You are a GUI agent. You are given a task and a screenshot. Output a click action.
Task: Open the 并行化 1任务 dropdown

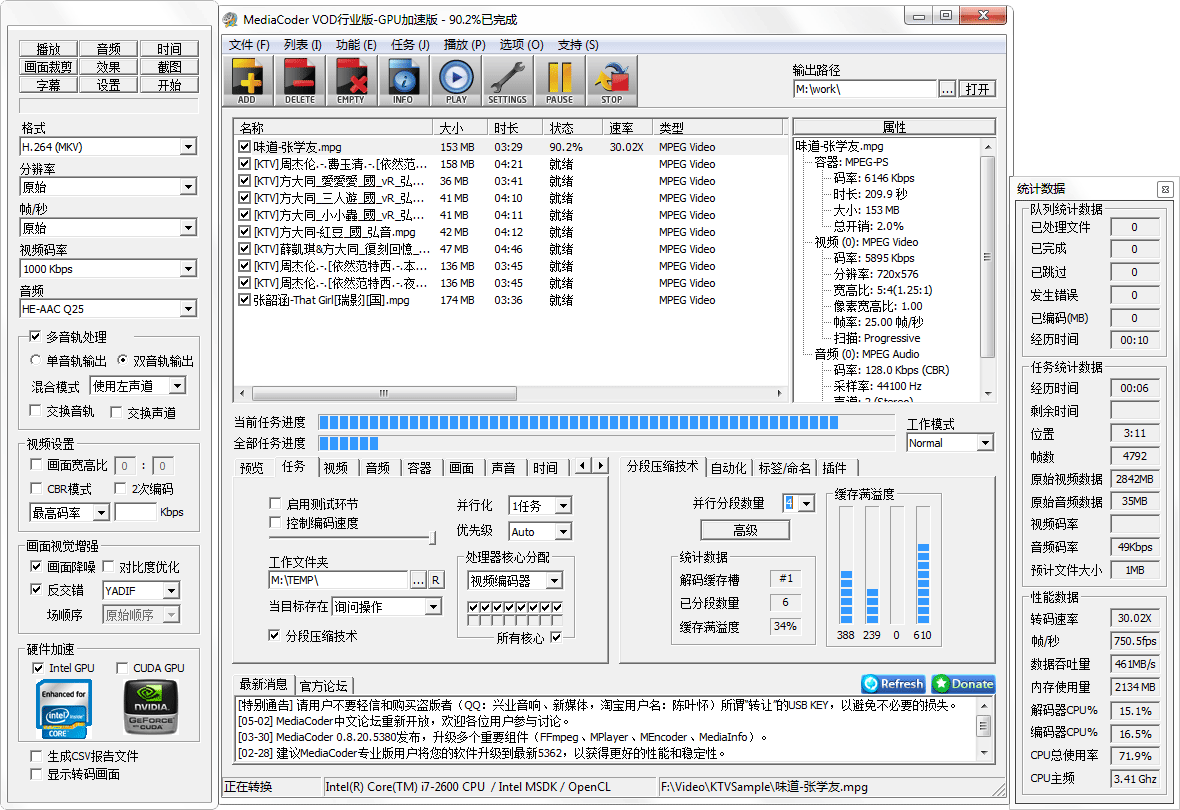564,506
